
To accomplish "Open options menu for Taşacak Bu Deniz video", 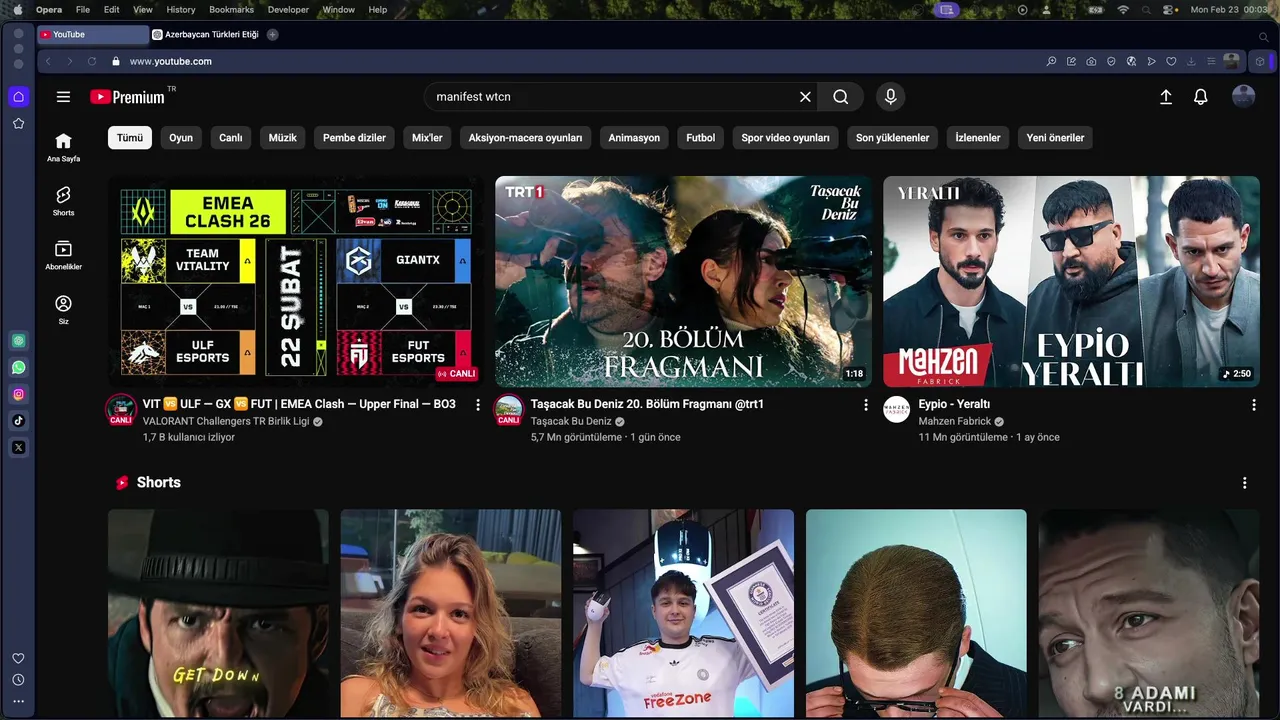I will [866, 405].
